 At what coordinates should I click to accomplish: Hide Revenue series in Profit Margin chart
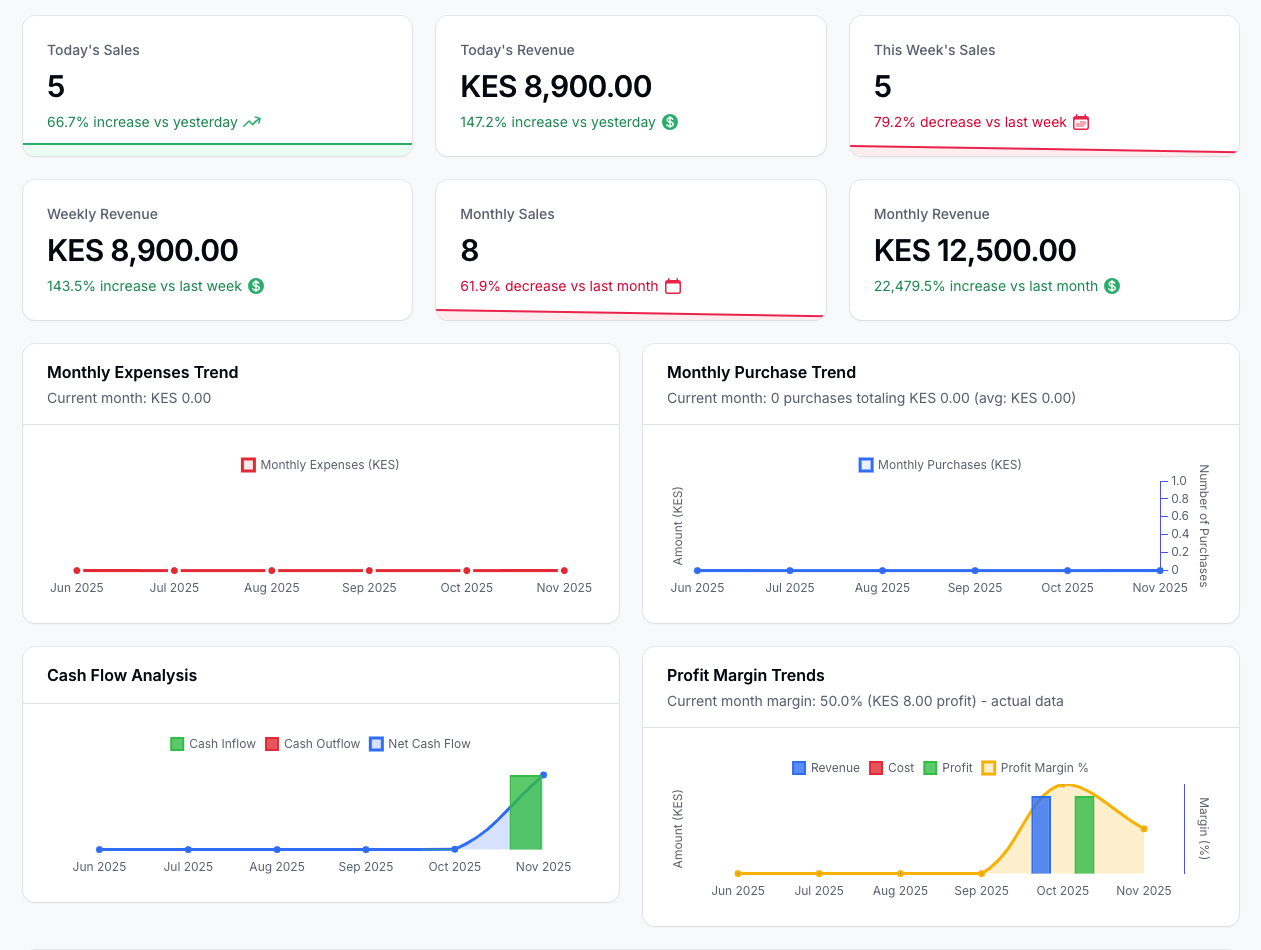tap(826, 768)
